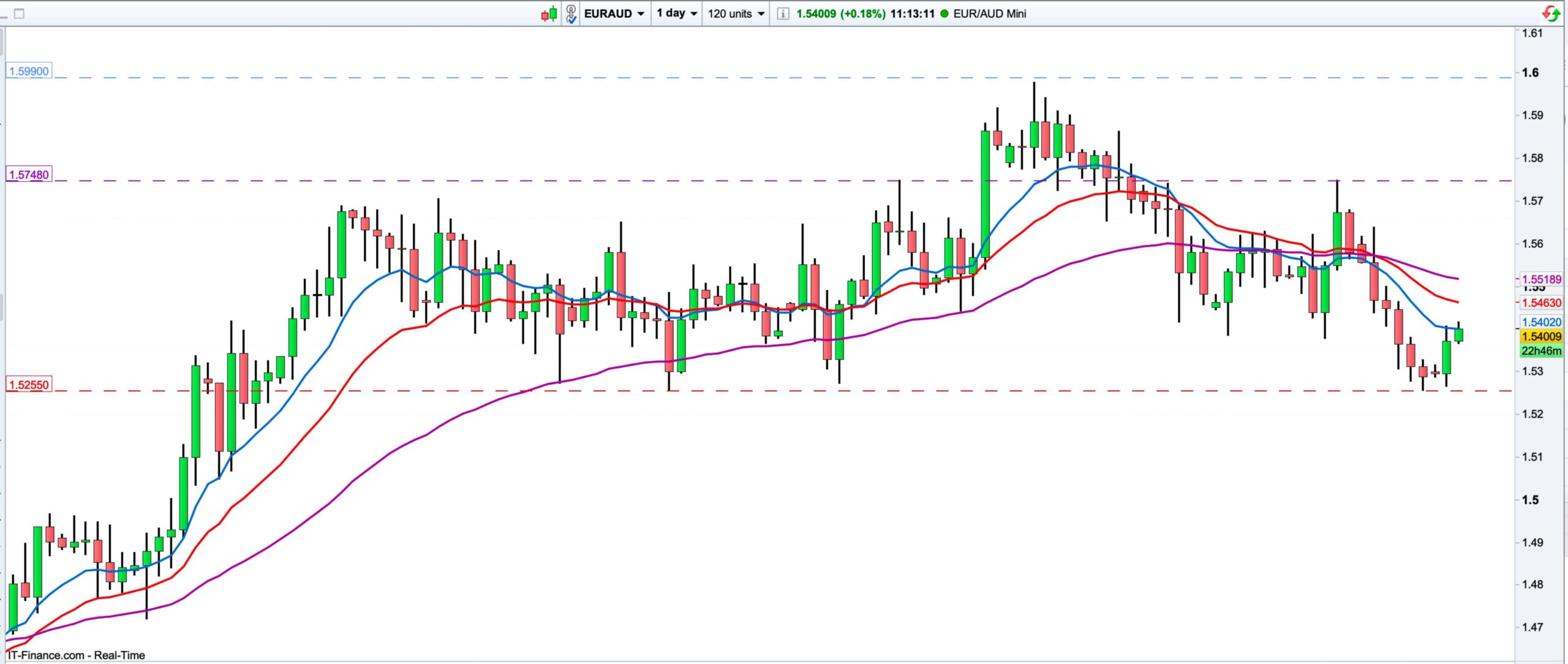This screenshot has width=1568, height=664.
Task: Click the chart link group icon
Action: coord(571,13)
